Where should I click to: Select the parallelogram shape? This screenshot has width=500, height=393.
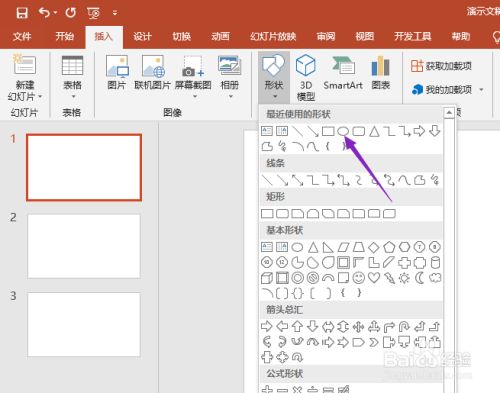tap(343, 247)
